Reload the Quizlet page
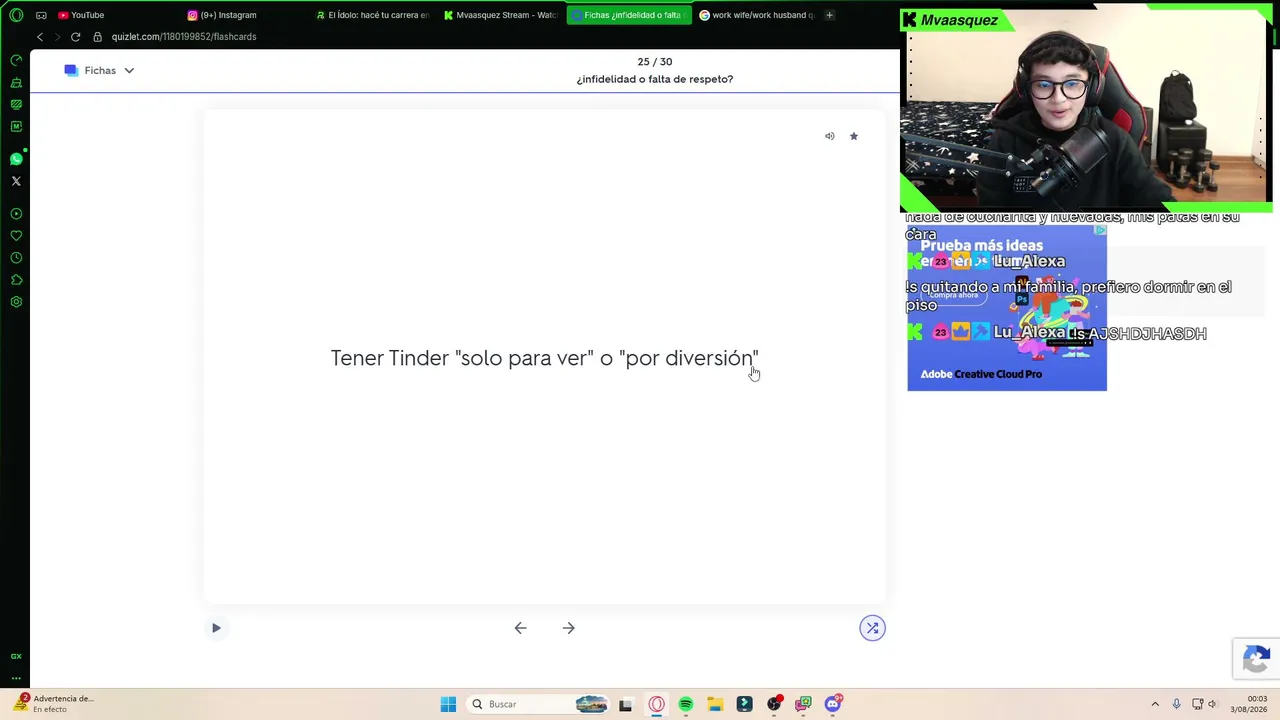Screen dimensions: 1280x720 tap(75, 37)
